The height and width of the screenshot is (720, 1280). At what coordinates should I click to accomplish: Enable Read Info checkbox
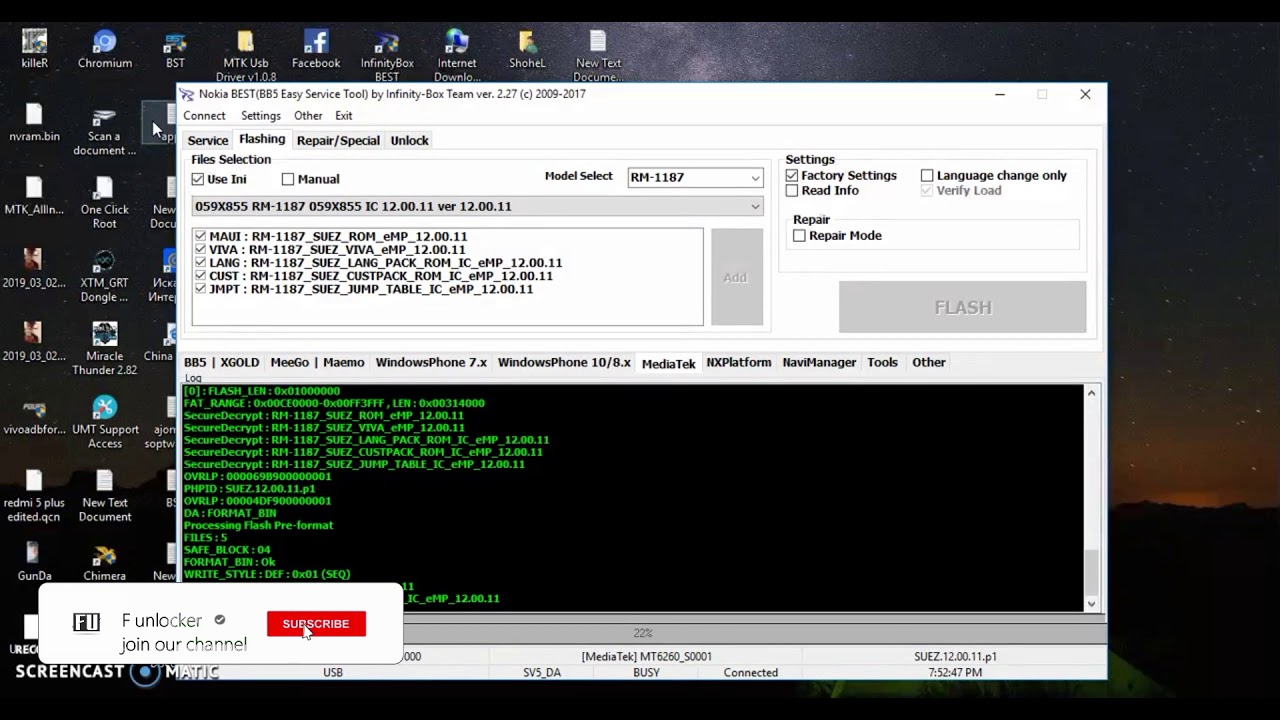792,190
